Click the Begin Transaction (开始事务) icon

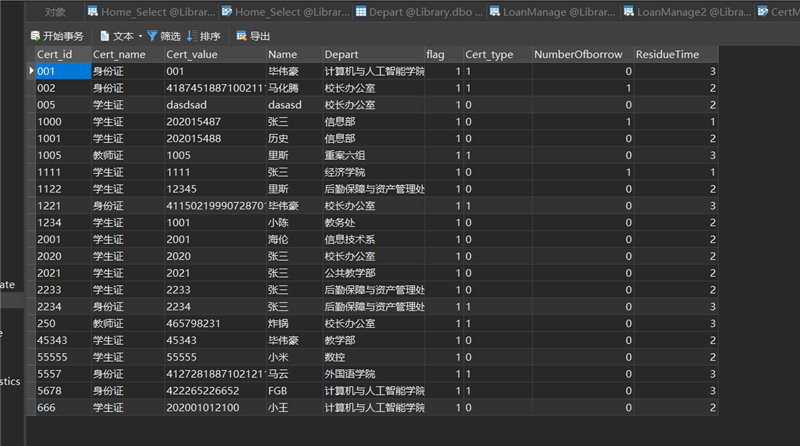[x=35, y=36]
